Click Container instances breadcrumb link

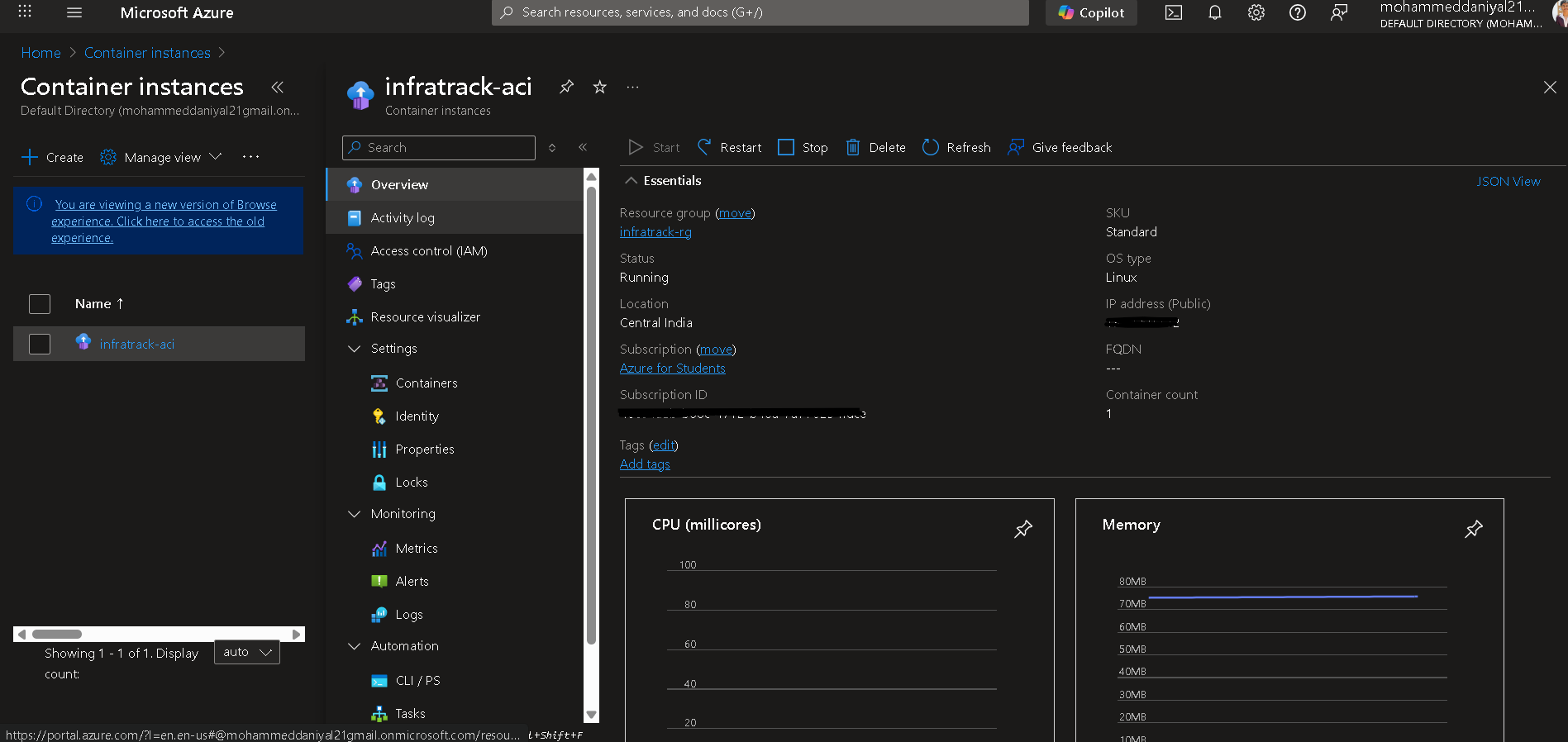[147, 53]
